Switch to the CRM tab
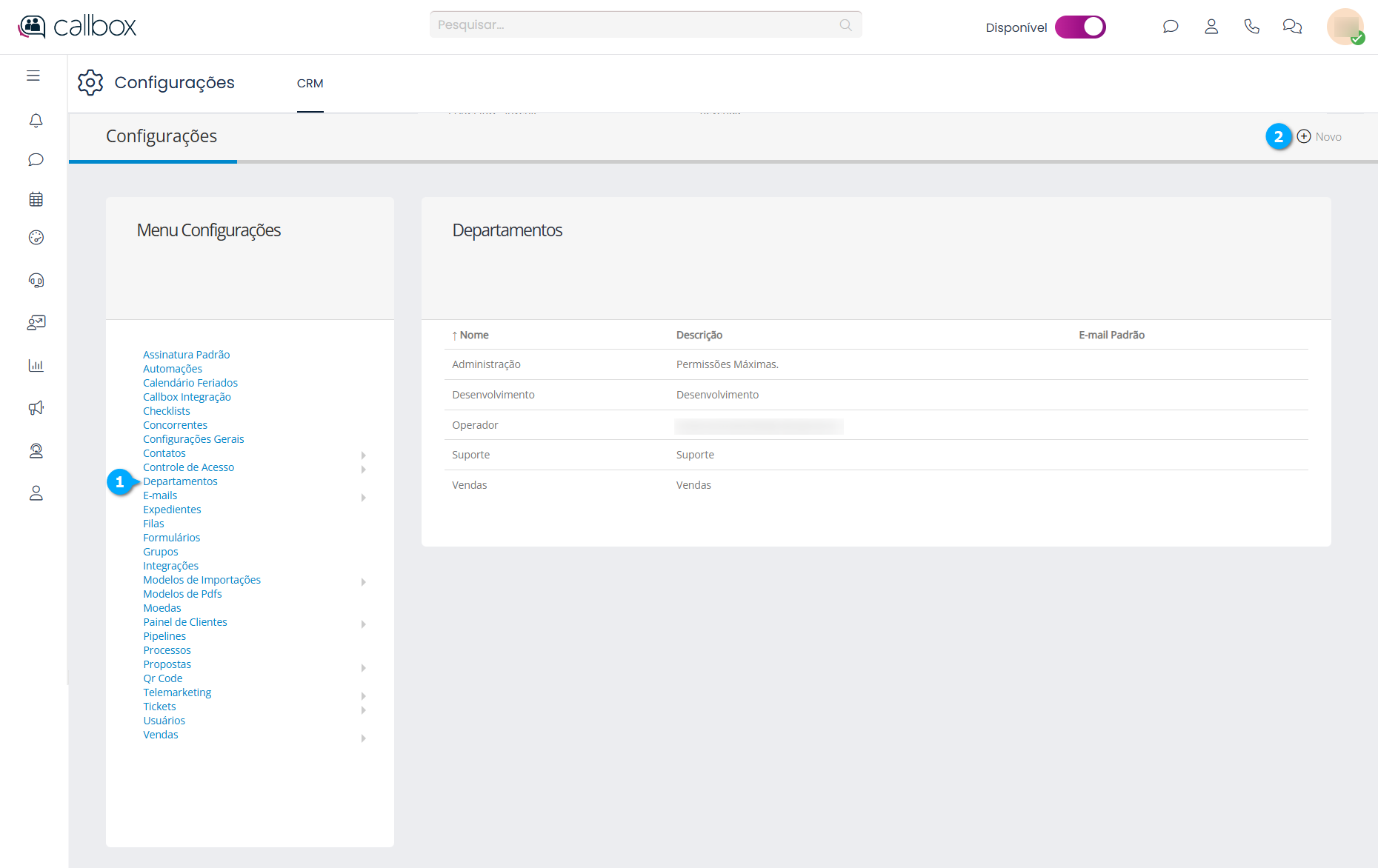Image resolution: width=1378 pixels, height=868 pixels. [x=310, y=84]
